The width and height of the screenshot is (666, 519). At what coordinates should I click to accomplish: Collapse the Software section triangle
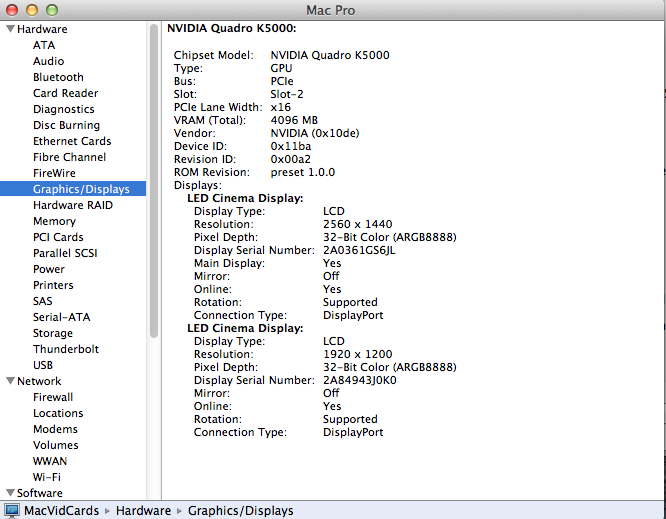pyautogui.click(x=11, y=492)
